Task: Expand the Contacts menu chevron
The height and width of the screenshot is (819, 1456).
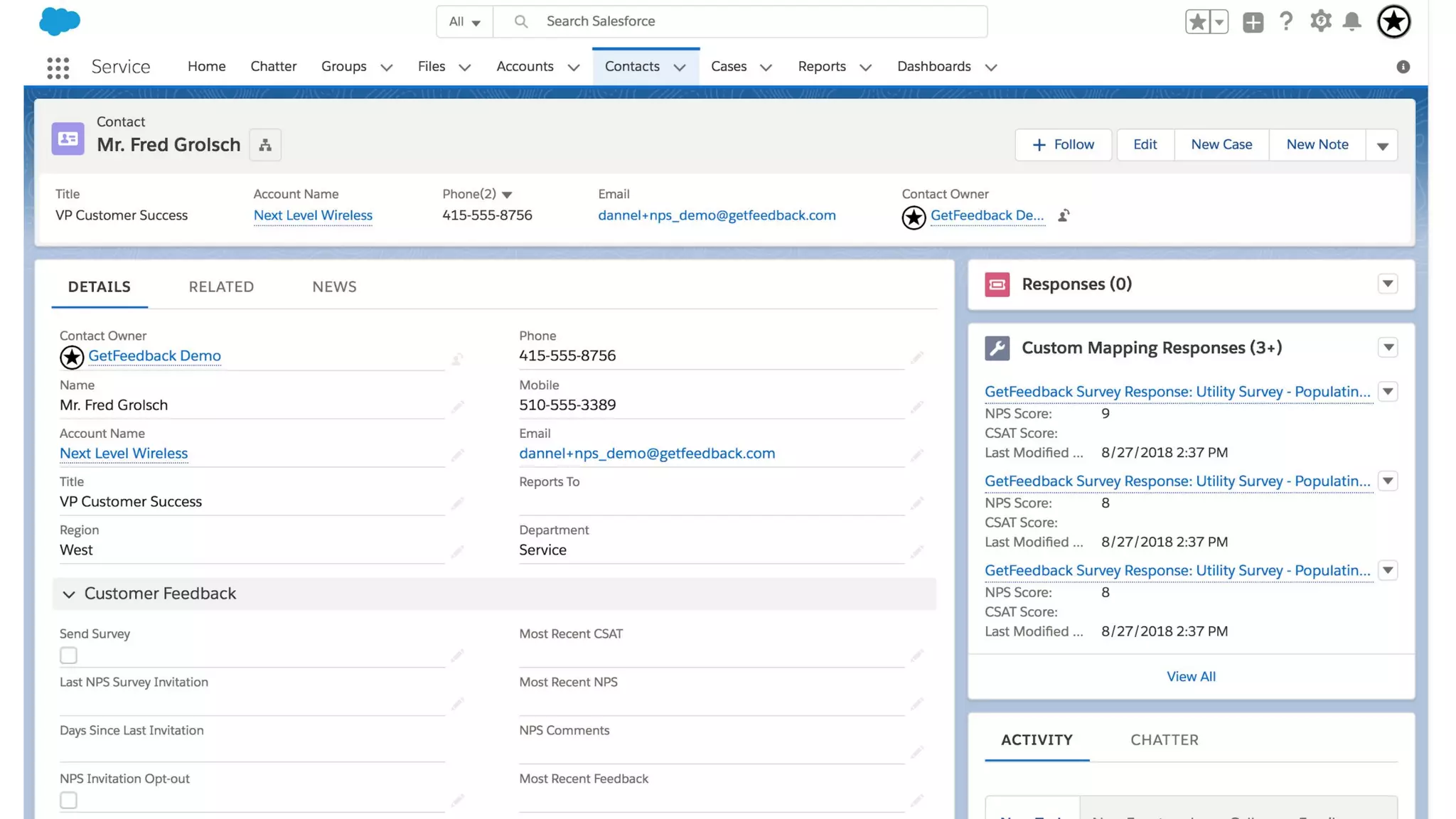Action: pyautogui.click(x=680, y=68)
